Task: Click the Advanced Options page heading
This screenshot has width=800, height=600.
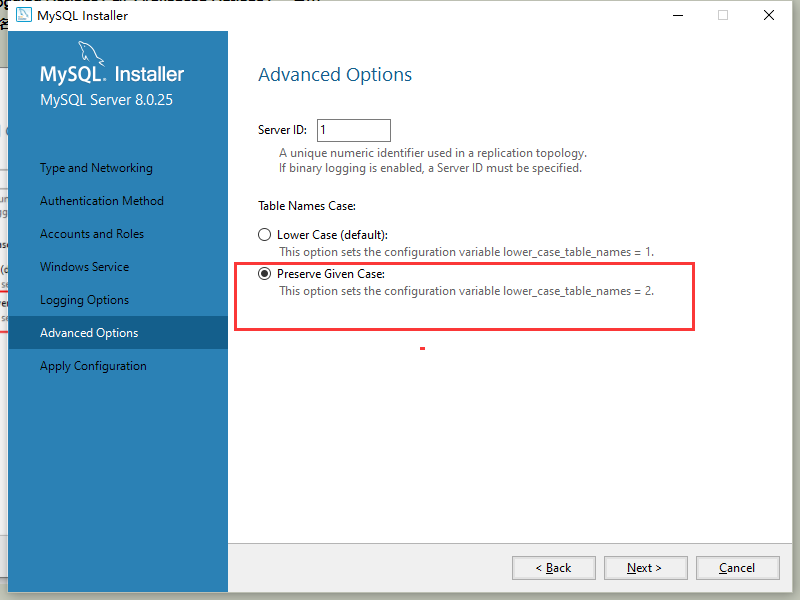Action: coord(335,75)
